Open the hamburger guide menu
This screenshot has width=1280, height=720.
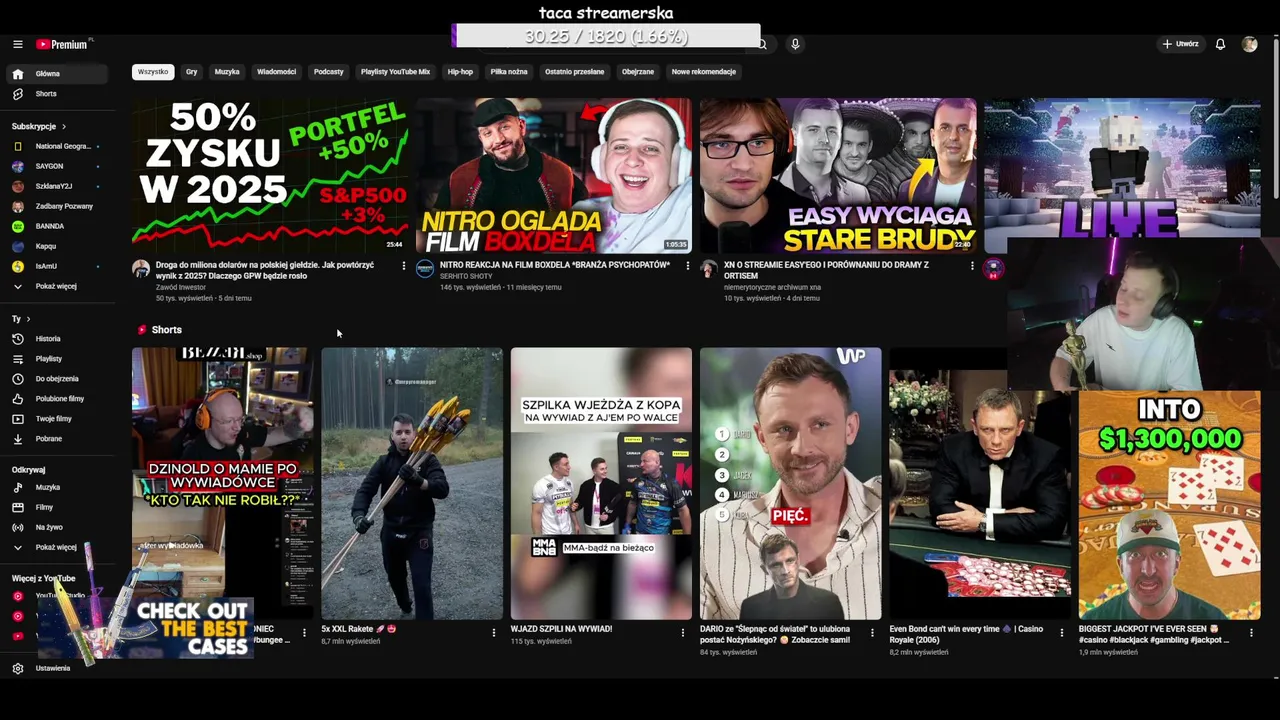point(17,44)
